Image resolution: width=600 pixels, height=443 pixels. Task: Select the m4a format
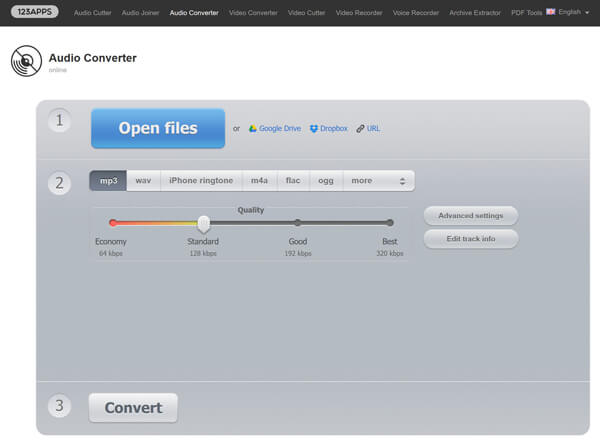pos(259,181)
